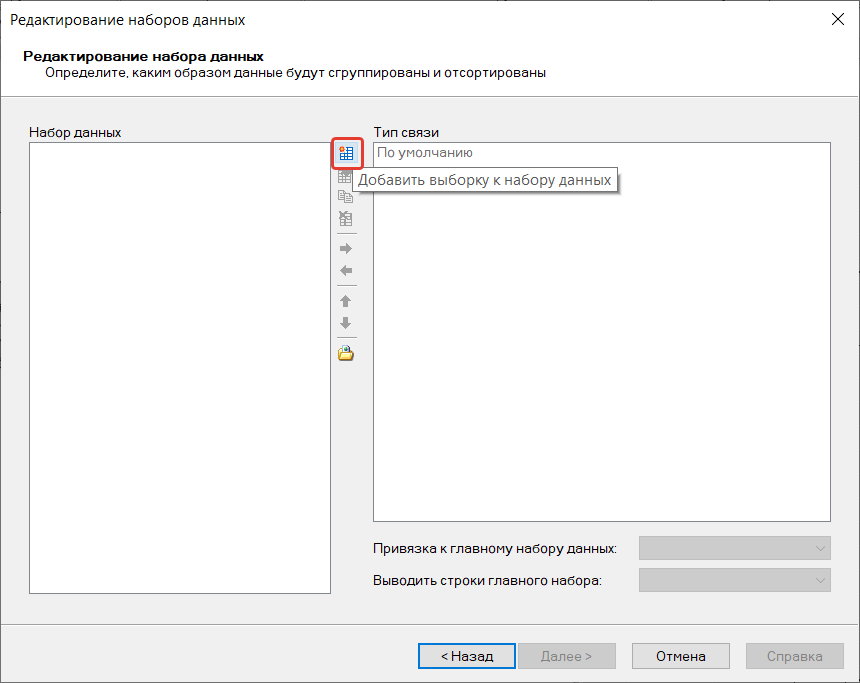Select 'По умолчанию' in the 'Тип связи' list
This screenshot has width=860, height=683.
(425, 153)
